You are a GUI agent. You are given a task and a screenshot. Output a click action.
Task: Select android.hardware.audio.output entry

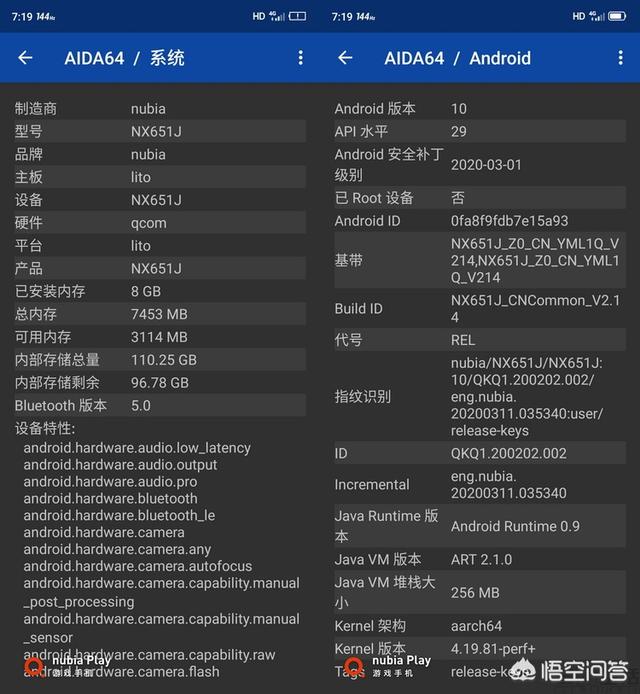[x=120, y=465]
